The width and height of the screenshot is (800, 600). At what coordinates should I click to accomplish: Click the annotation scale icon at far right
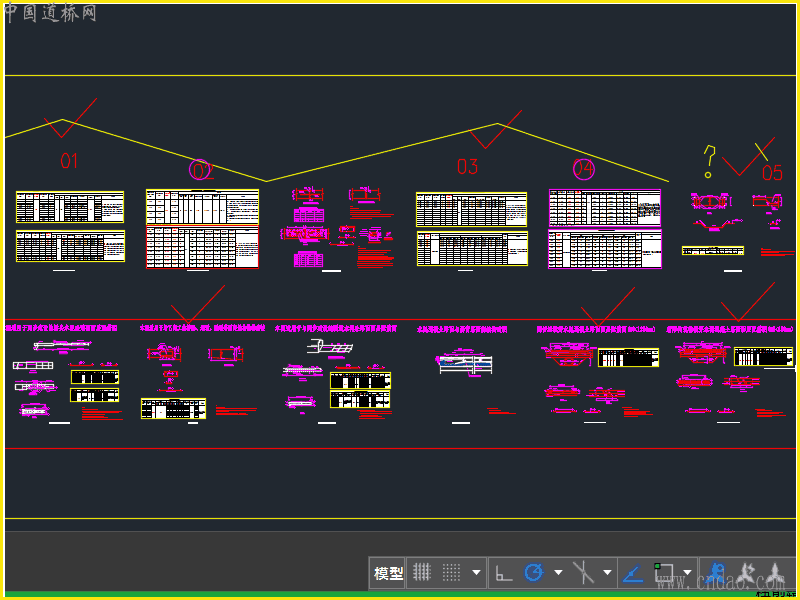776,572
